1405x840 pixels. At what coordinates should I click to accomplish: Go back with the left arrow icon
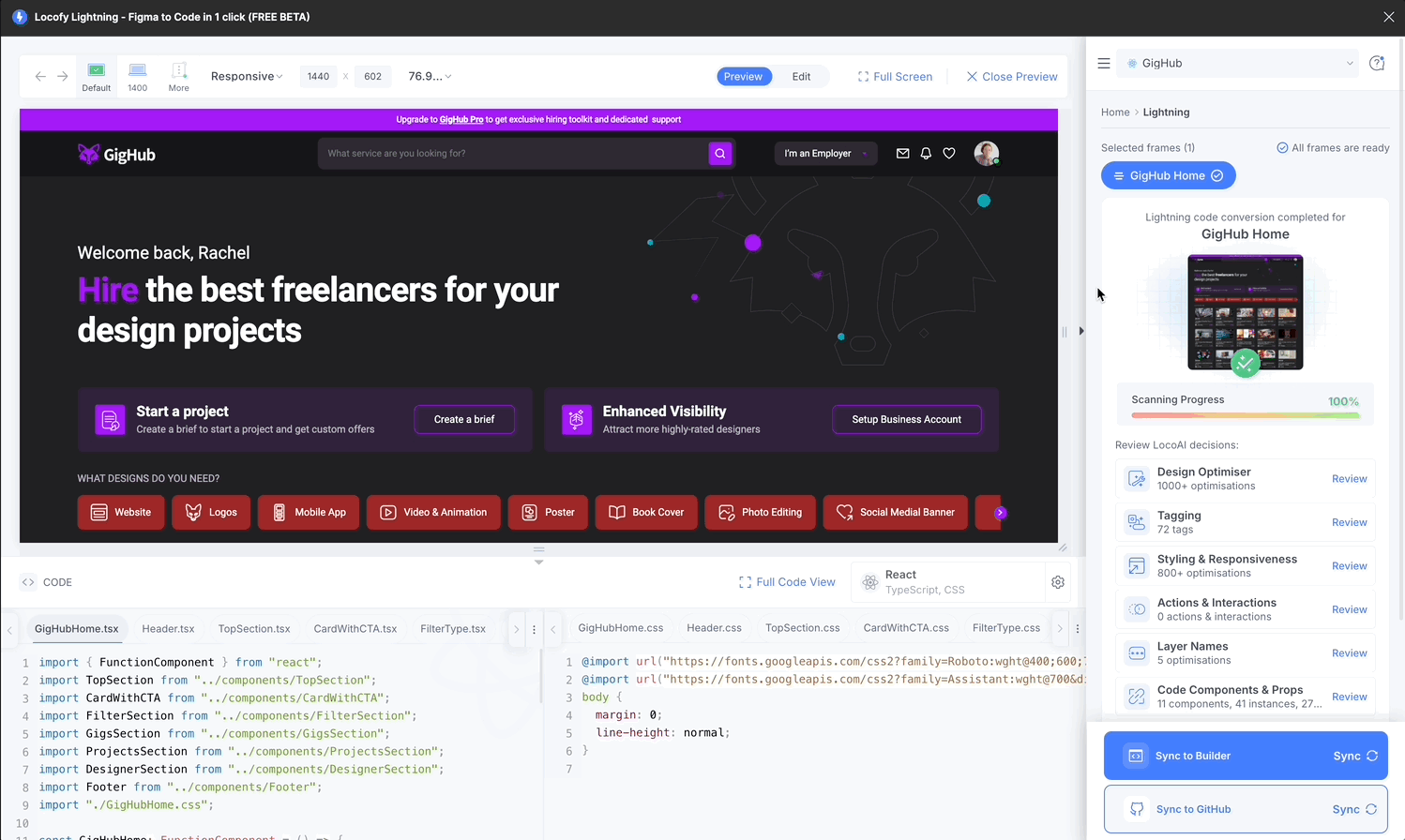click(x=40, y=77)
